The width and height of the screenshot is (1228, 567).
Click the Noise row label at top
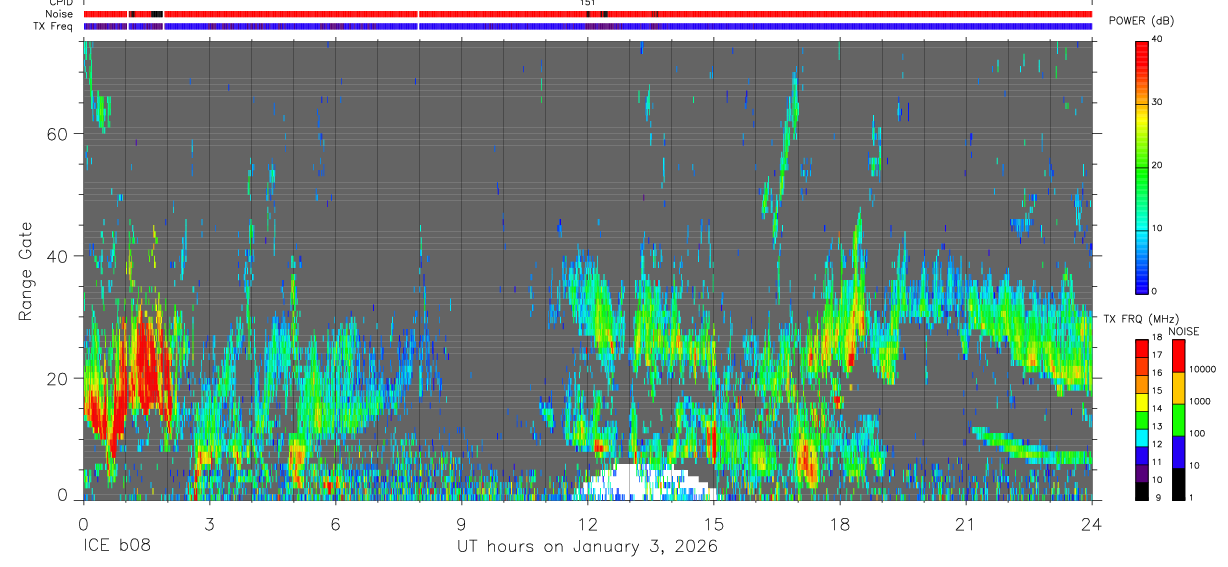[x=59, y=14]
